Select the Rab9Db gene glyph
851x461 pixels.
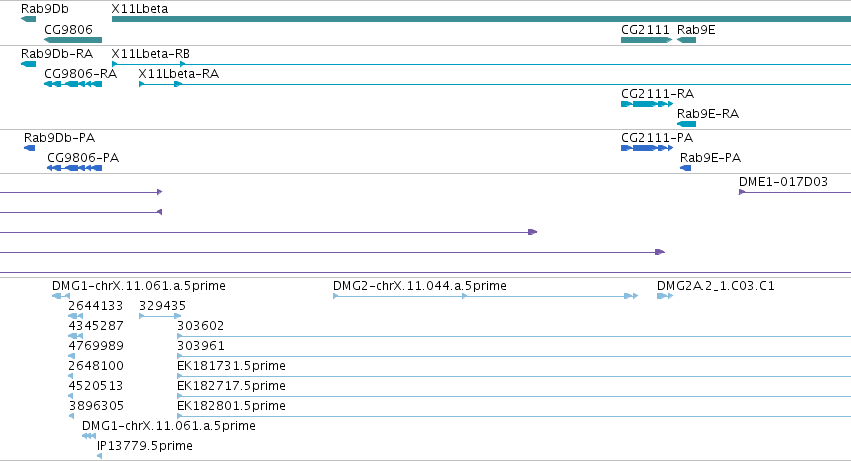[x=28, y=19]
